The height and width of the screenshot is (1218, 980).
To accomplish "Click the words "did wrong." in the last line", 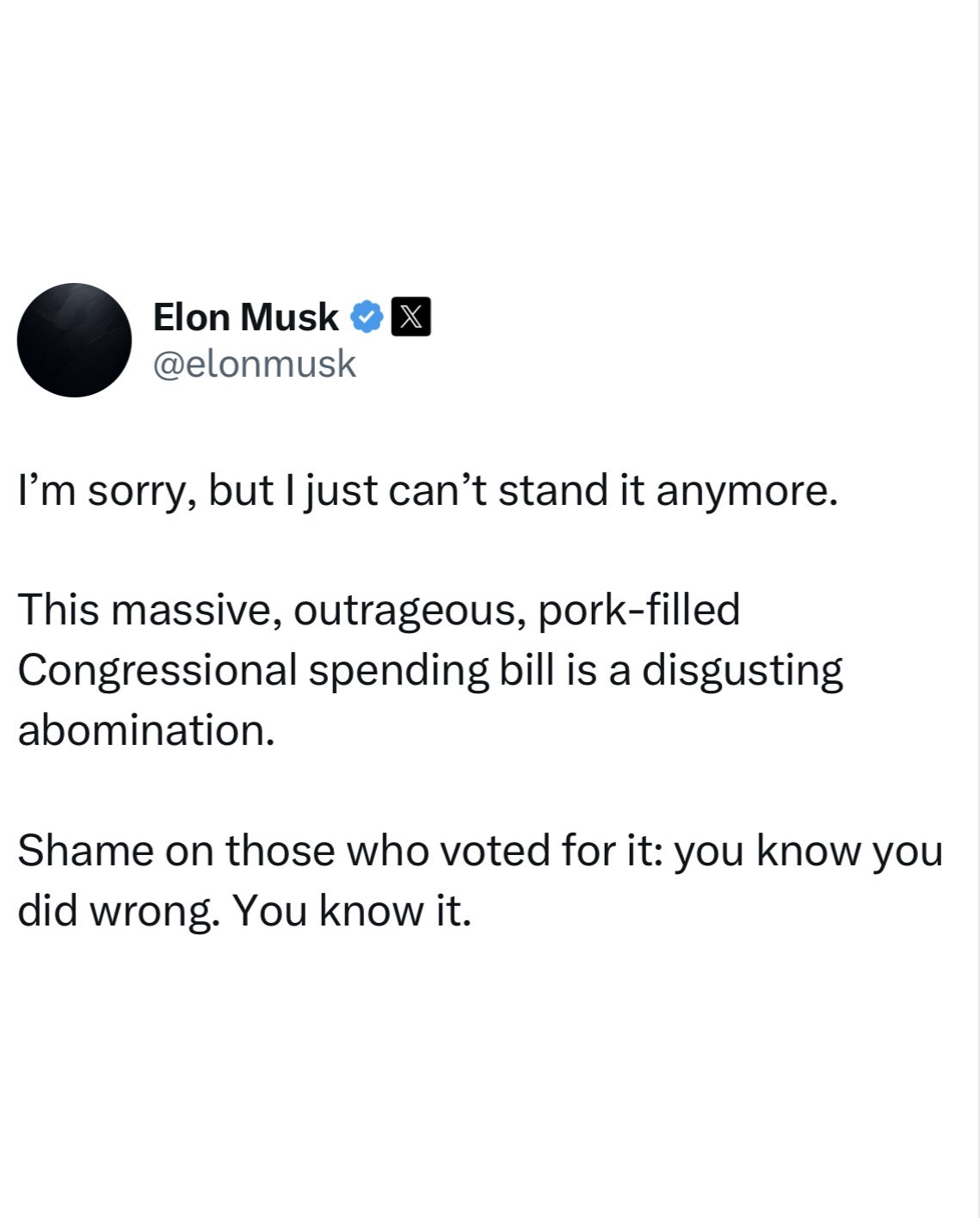I will click(x=117, y=911).
